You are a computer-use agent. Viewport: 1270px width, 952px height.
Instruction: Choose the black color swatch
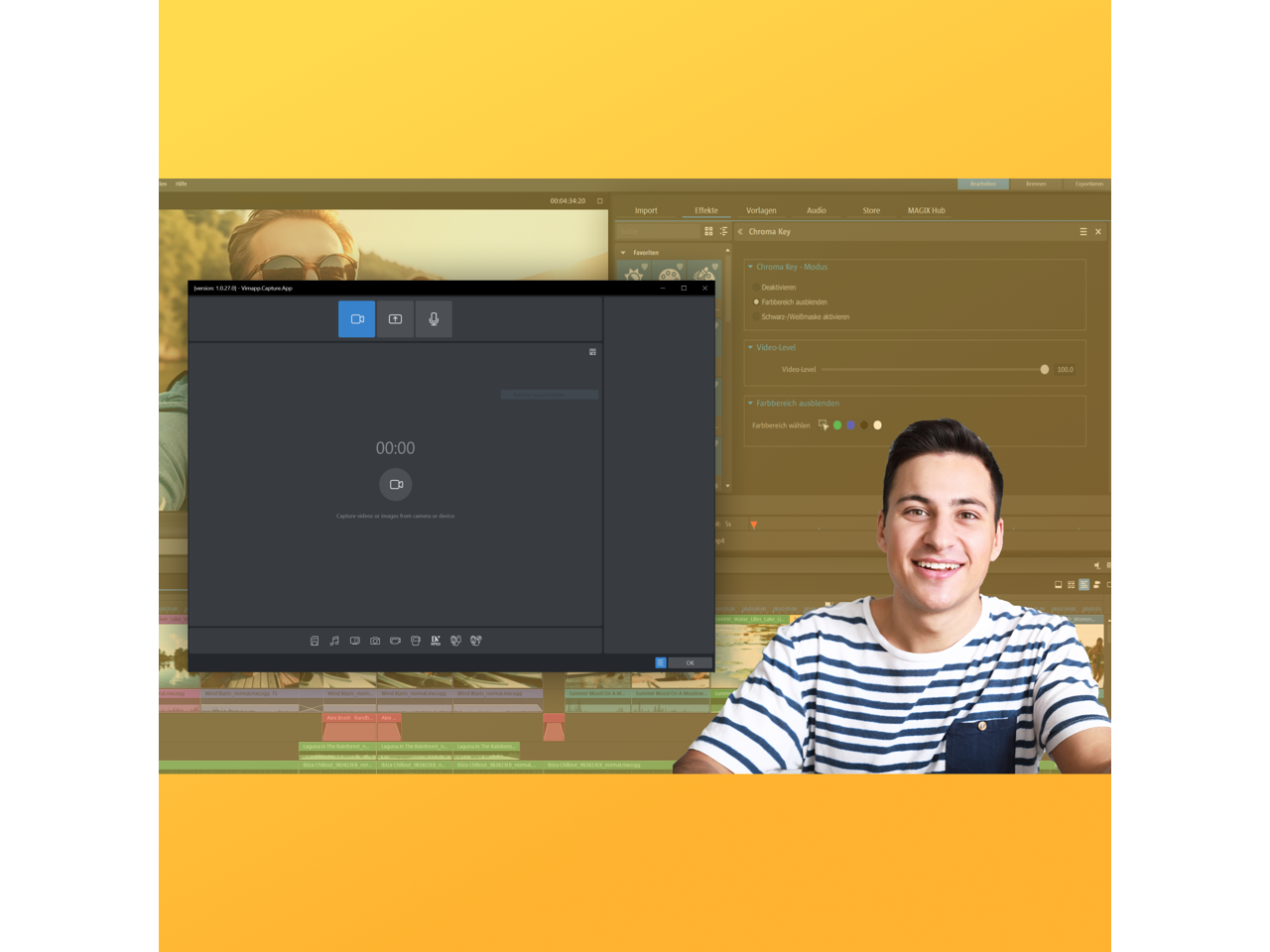point(864,425)
